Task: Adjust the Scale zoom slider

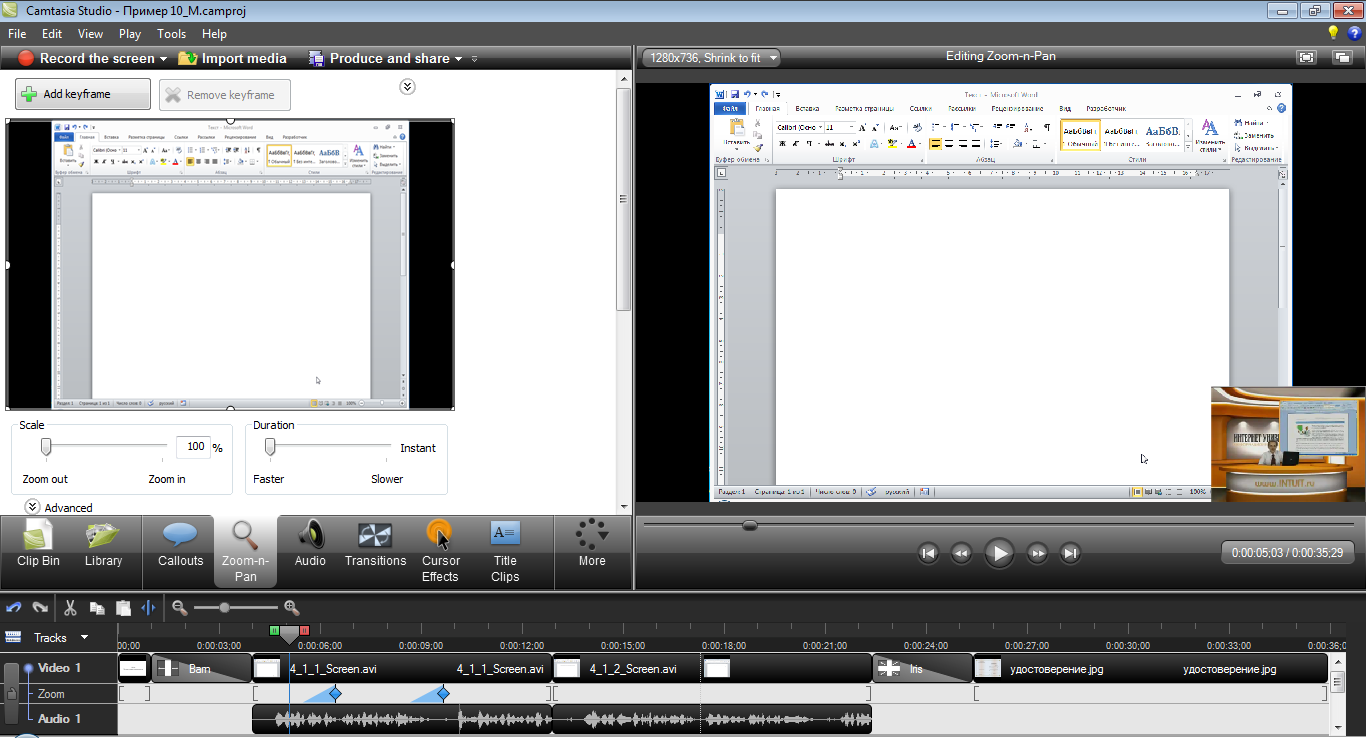Action: (46, 447)
